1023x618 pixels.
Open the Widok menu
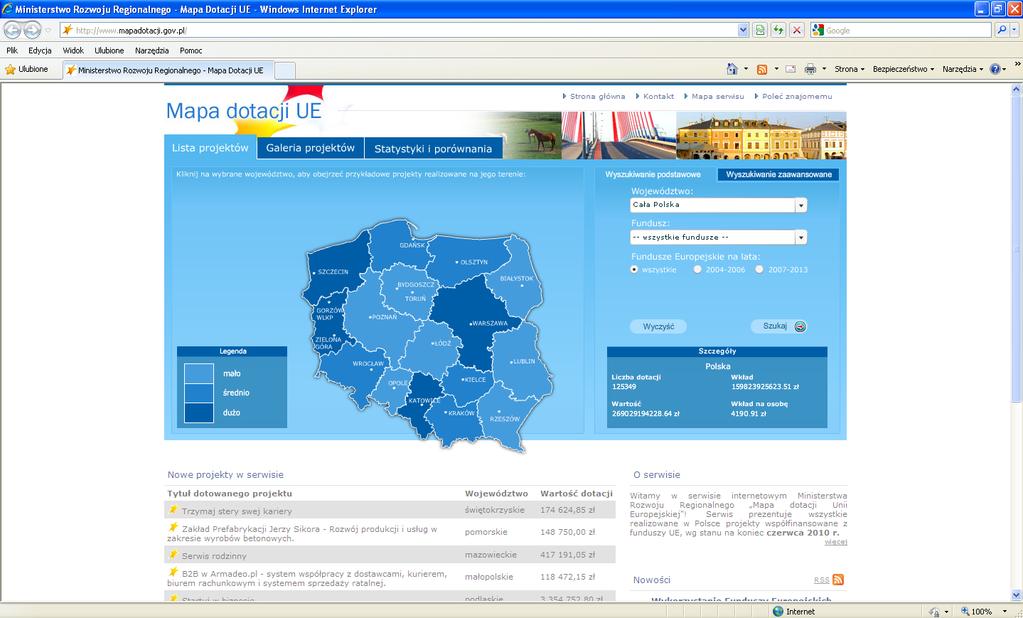(73, 50)
